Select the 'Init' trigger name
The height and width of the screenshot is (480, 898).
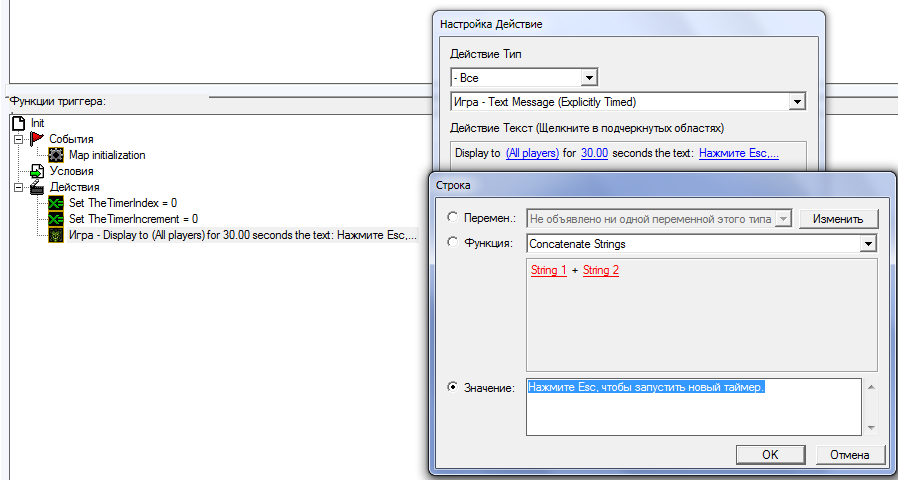tap(38, 123)
